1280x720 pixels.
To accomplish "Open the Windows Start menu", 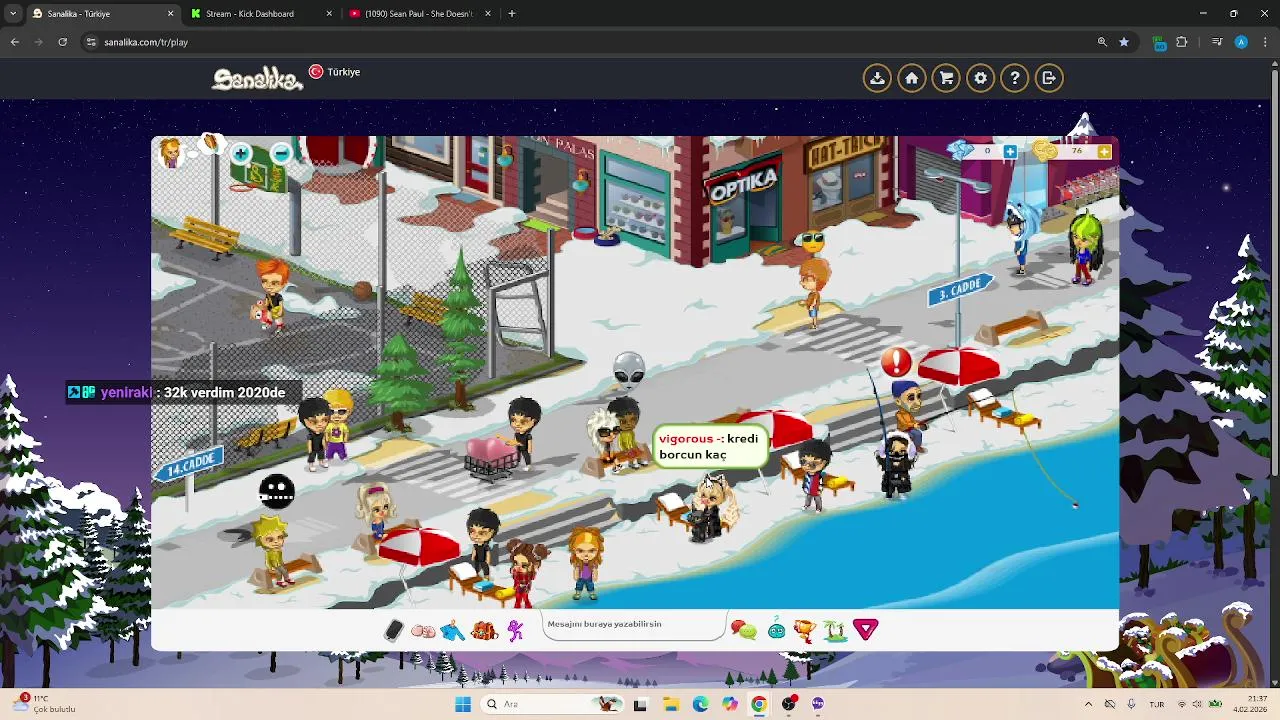I will click(463, 704).
